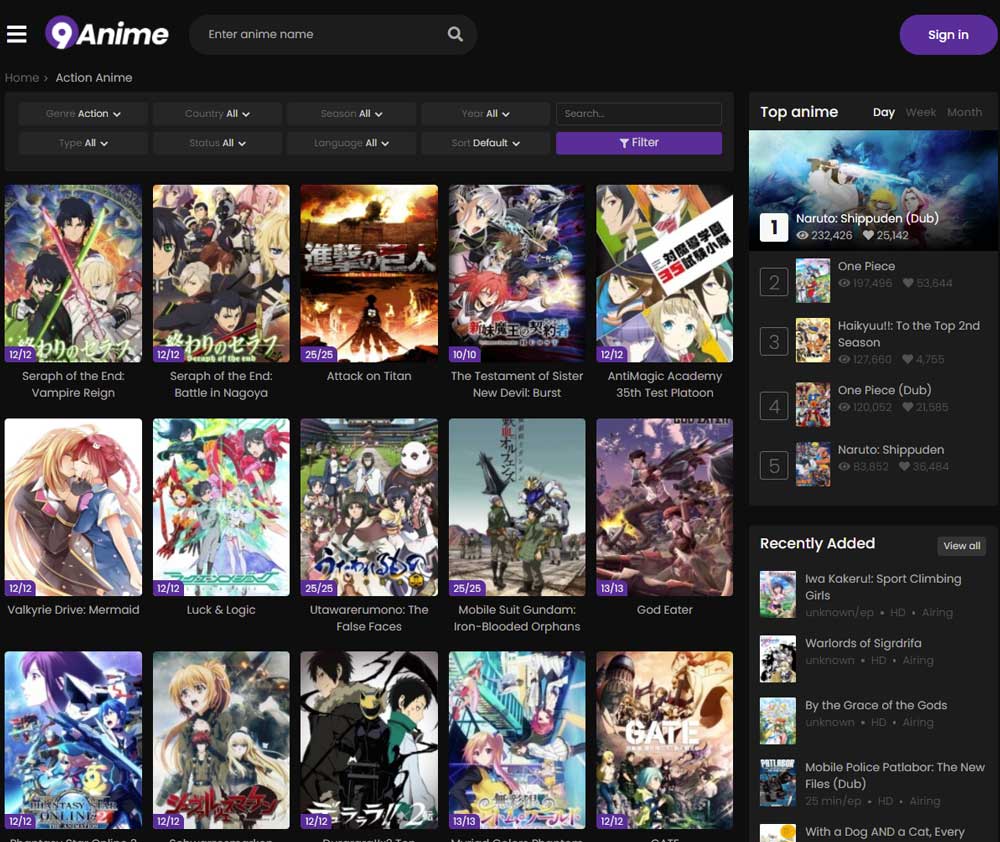1000x842 pixels.
Task: Click the views eye icon under Naruto: Shippuden (Dub)
Action: [x=802, y=235]
